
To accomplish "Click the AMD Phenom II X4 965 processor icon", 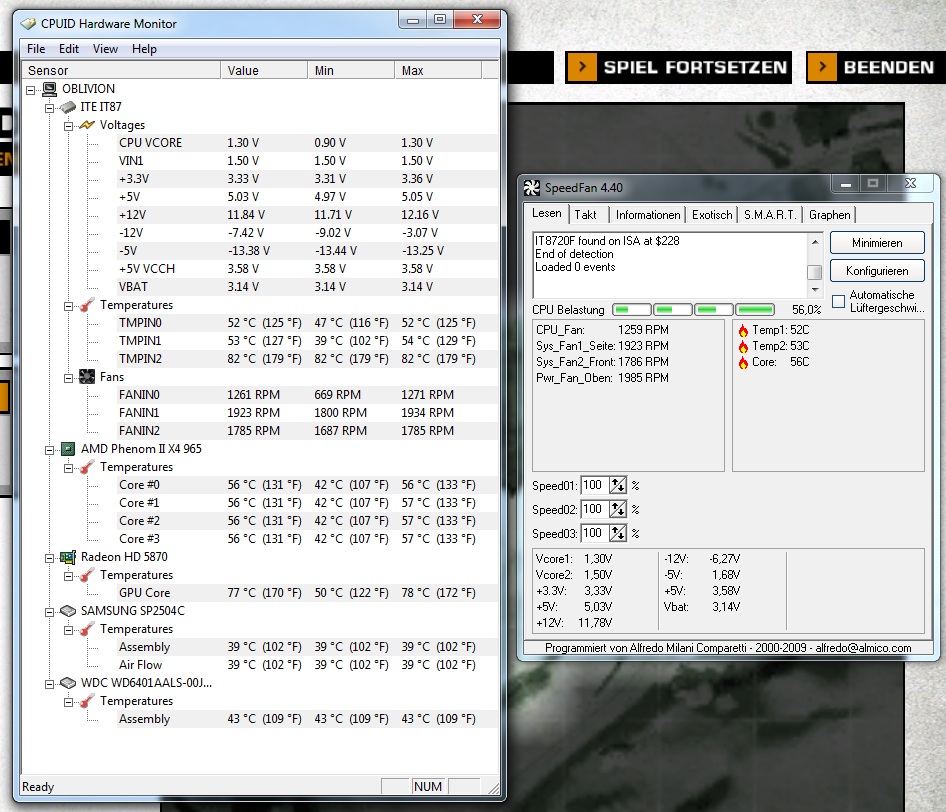I will [68, 449].
